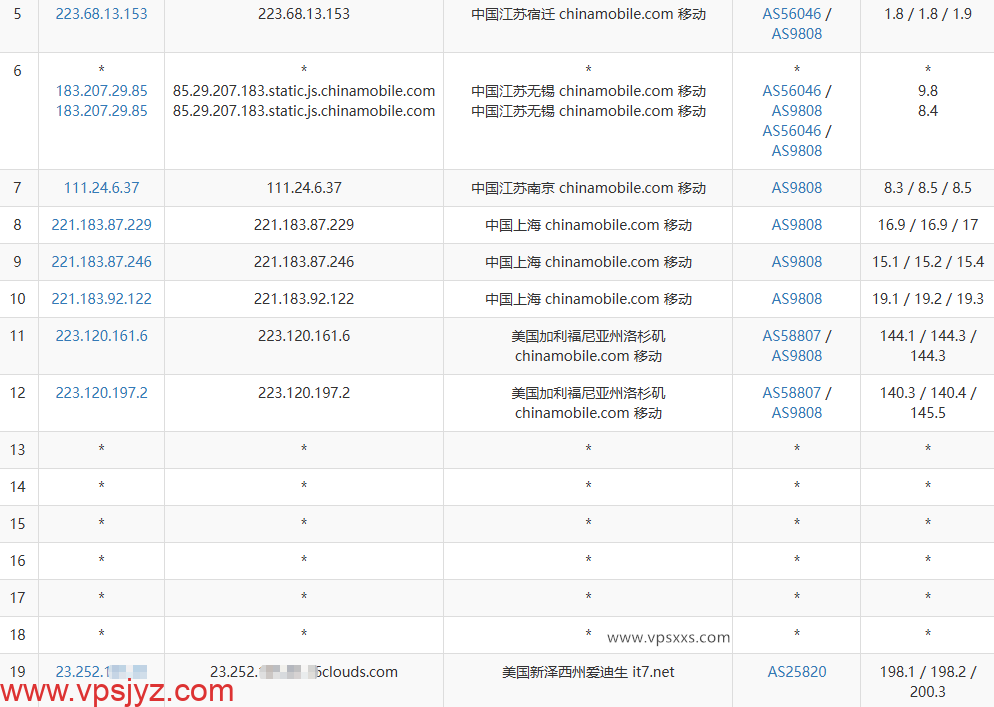Open the AS56046 link in hop 5
The image size is (994, 707).
coord(791,14)
